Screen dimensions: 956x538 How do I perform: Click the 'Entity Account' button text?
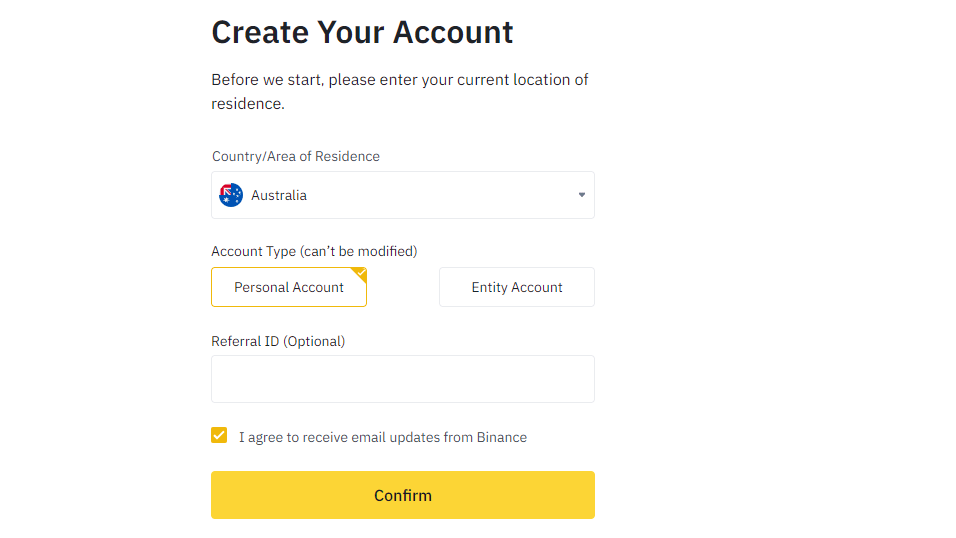(517, 287)
